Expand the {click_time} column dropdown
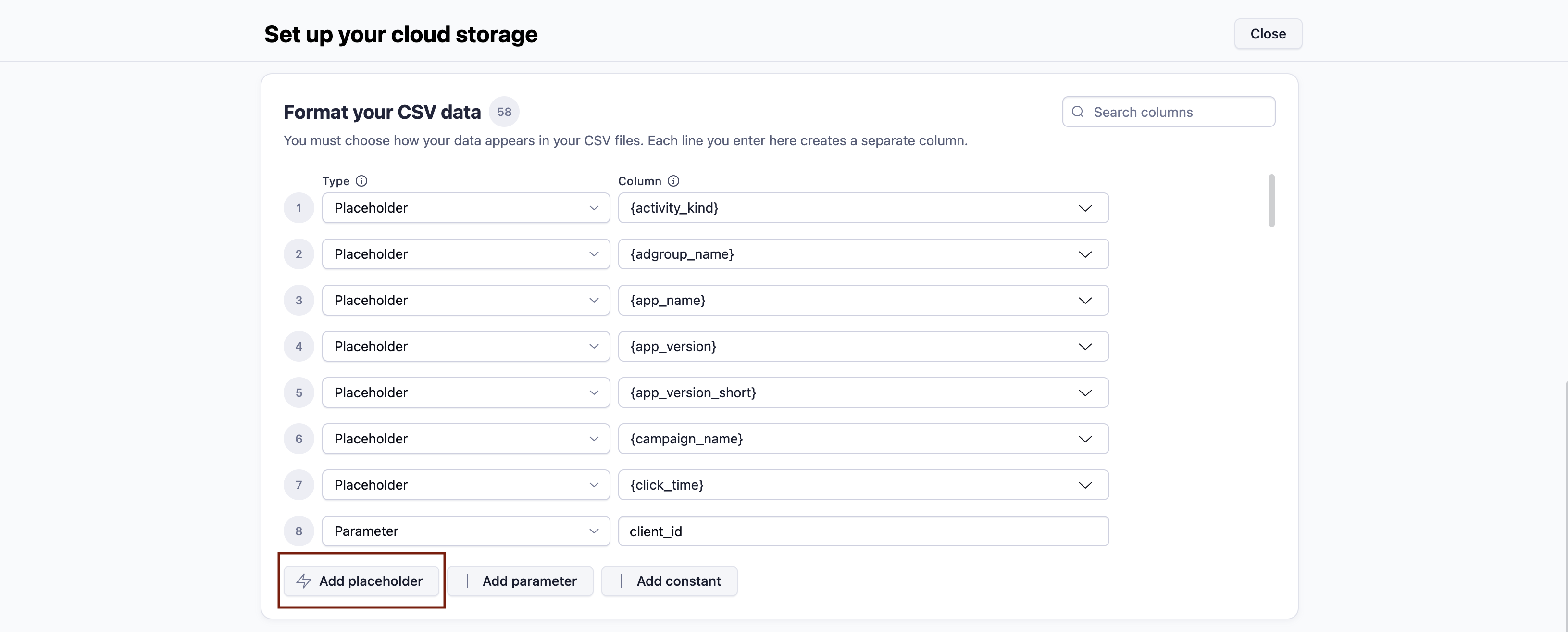The image size is (1568, 632). [862, 485]
